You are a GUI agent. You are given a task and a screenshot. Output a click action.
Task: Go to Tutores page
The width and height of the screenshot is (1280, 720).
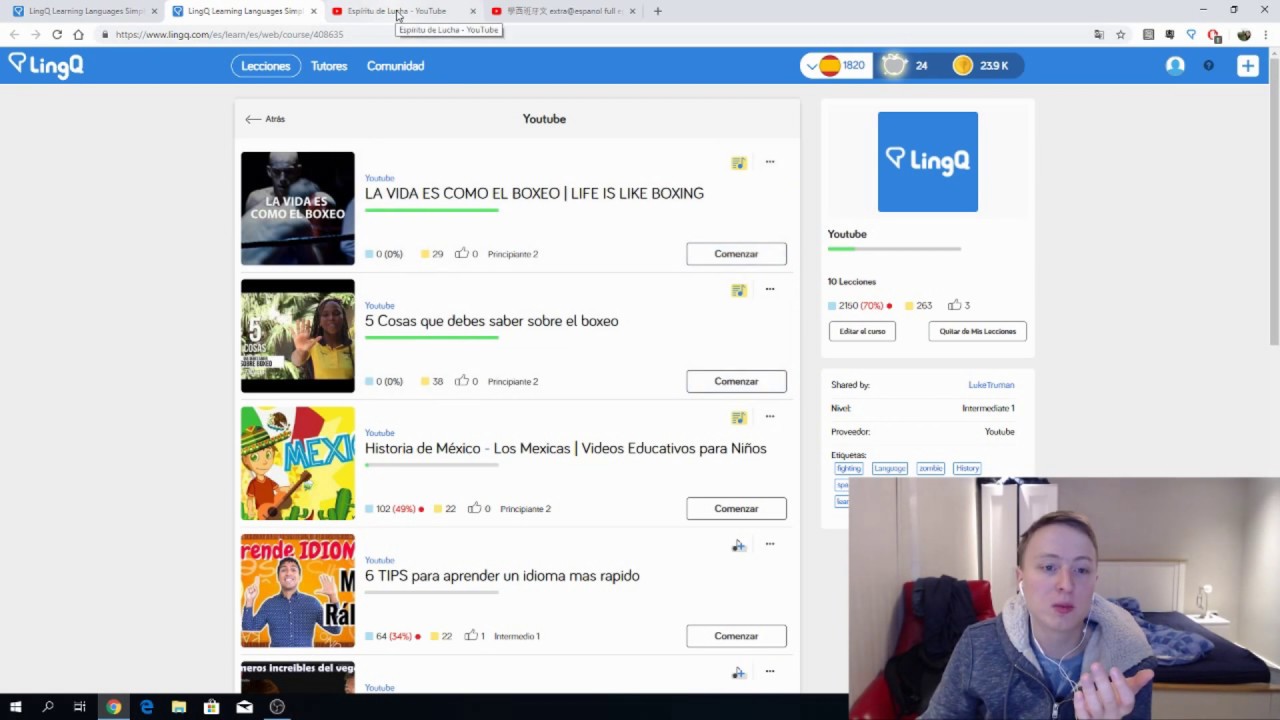coord(329,66)
